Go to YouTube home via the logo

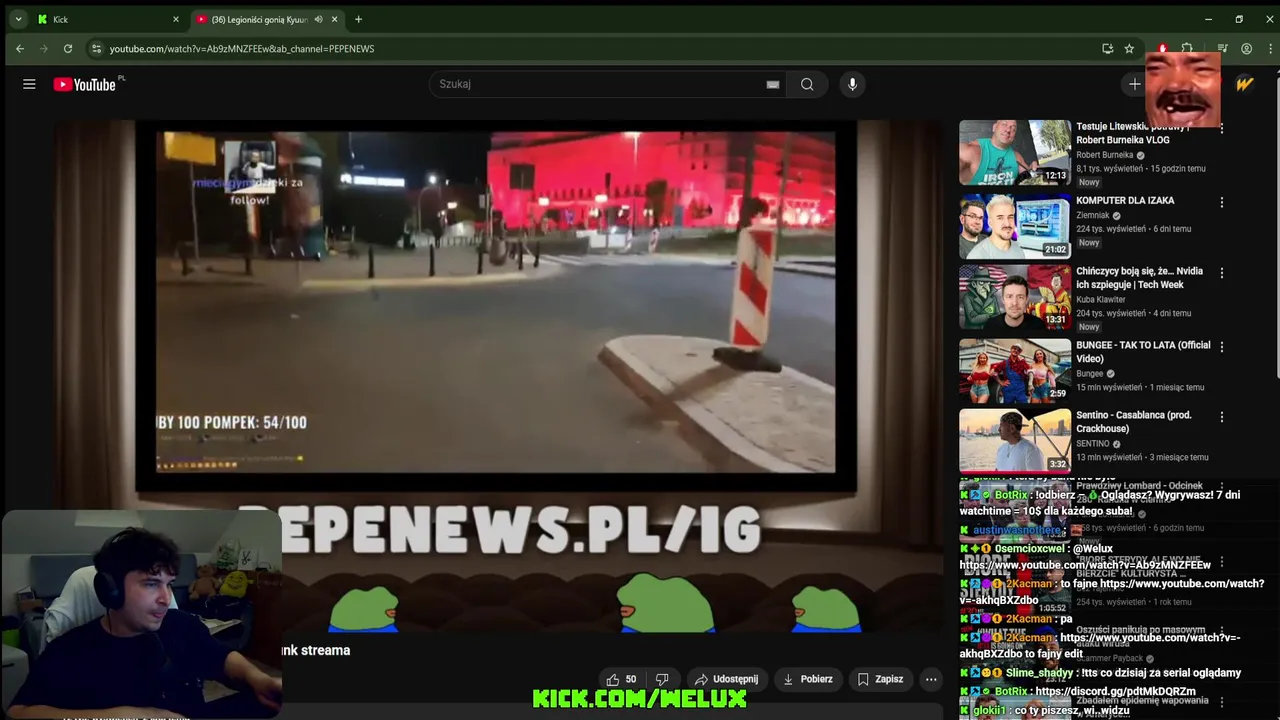pyautogui.click(x=85, y=84)
